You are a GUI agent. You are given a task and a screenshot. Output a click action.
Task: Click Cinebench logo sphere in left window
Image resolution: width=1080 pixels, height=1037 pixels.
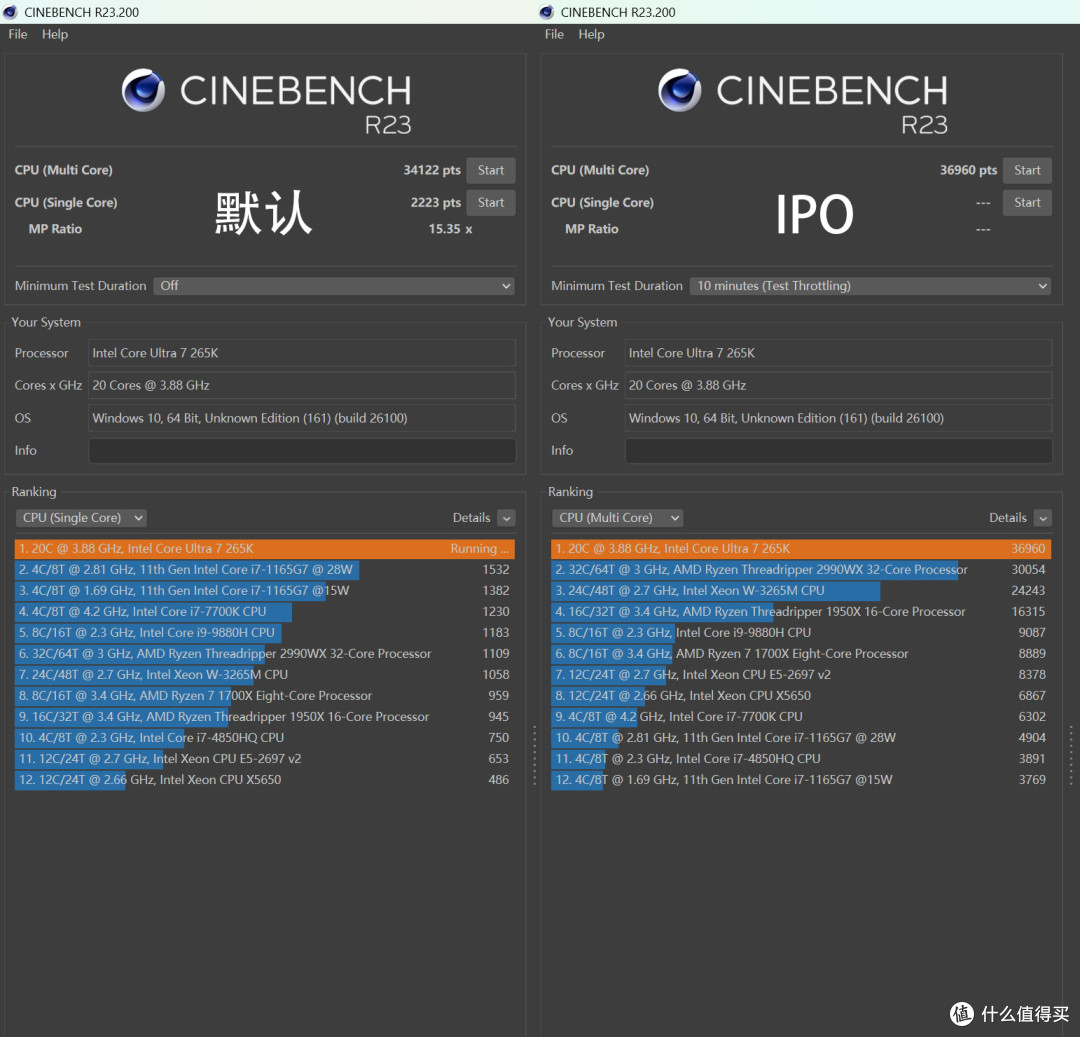(x=143, y=90)
